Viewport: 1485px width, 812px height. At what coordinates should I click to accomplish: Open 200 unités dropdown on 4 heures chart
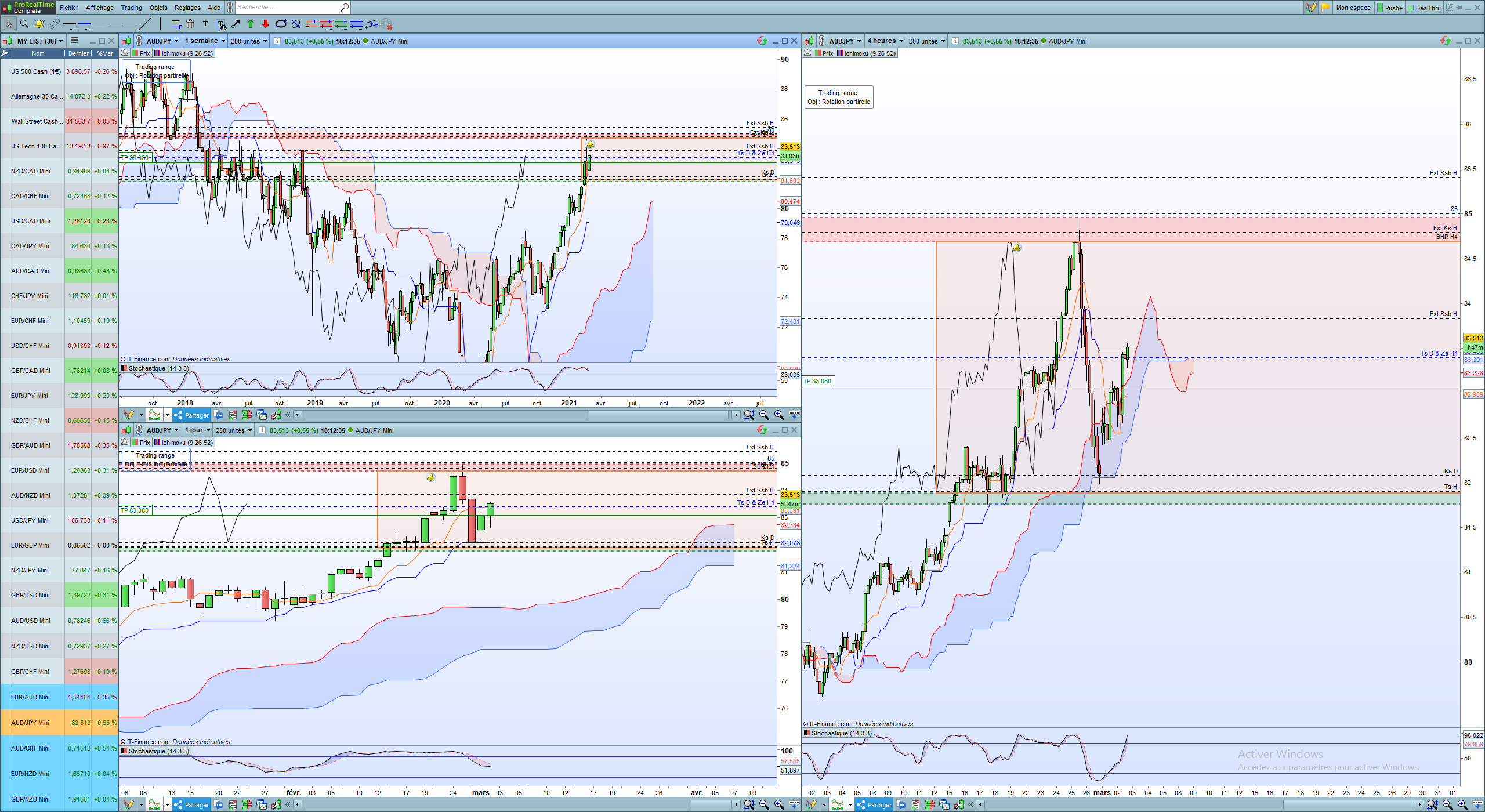[927, 41]
